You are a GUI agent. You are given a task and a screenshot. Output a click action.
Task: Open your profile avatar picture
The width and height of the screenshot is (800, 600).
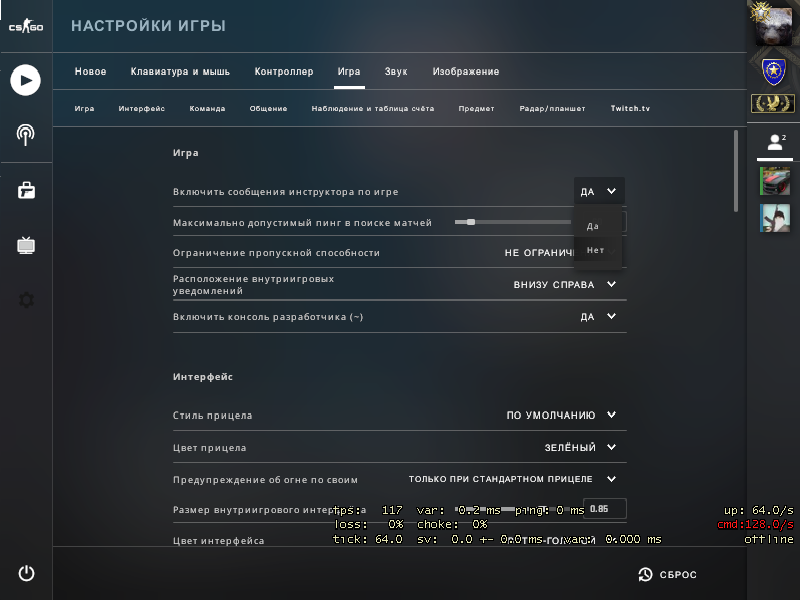(x=774, y=25)
